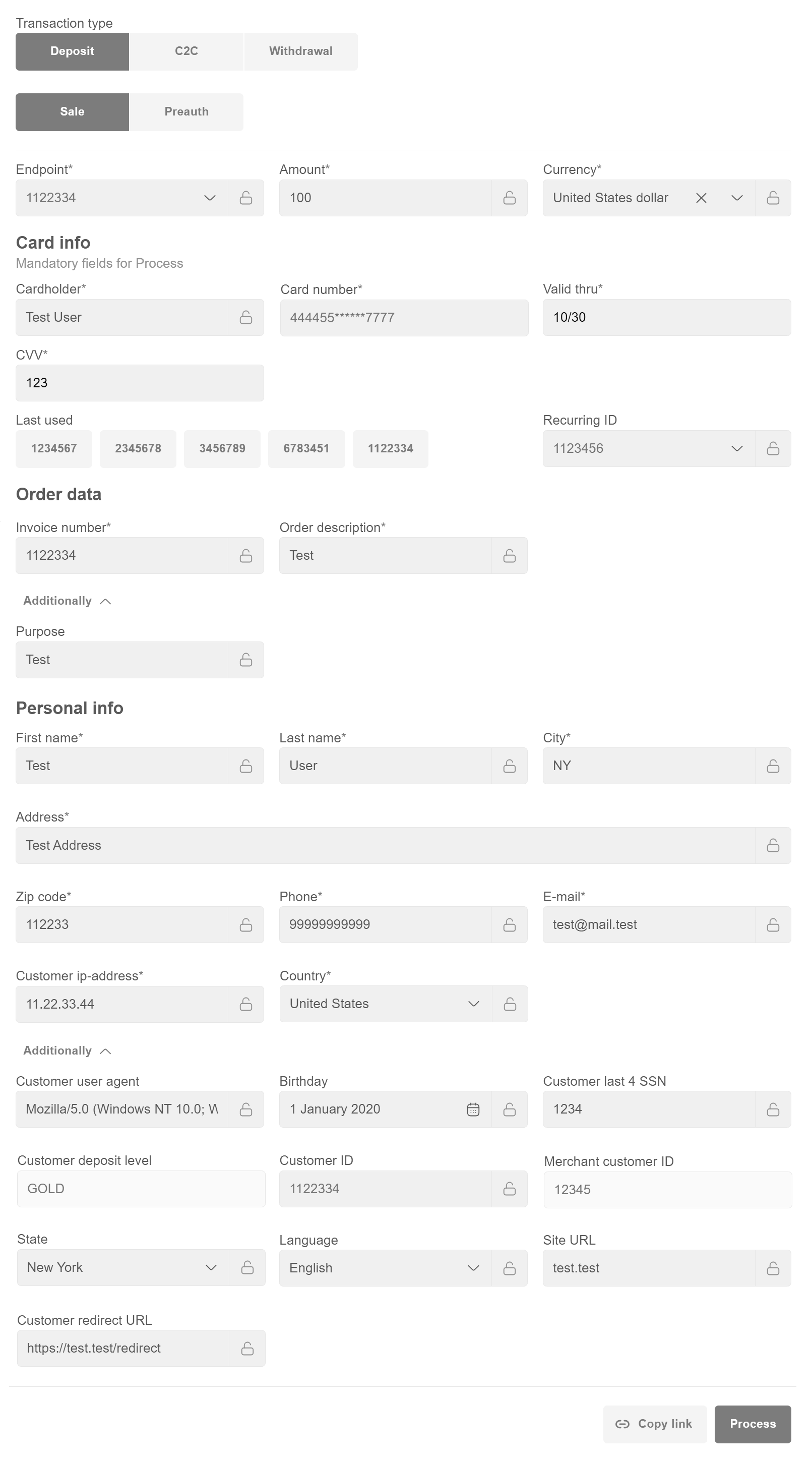Click the Copy link button
The image size is (812, 1461).
(x=654, y=1424)
